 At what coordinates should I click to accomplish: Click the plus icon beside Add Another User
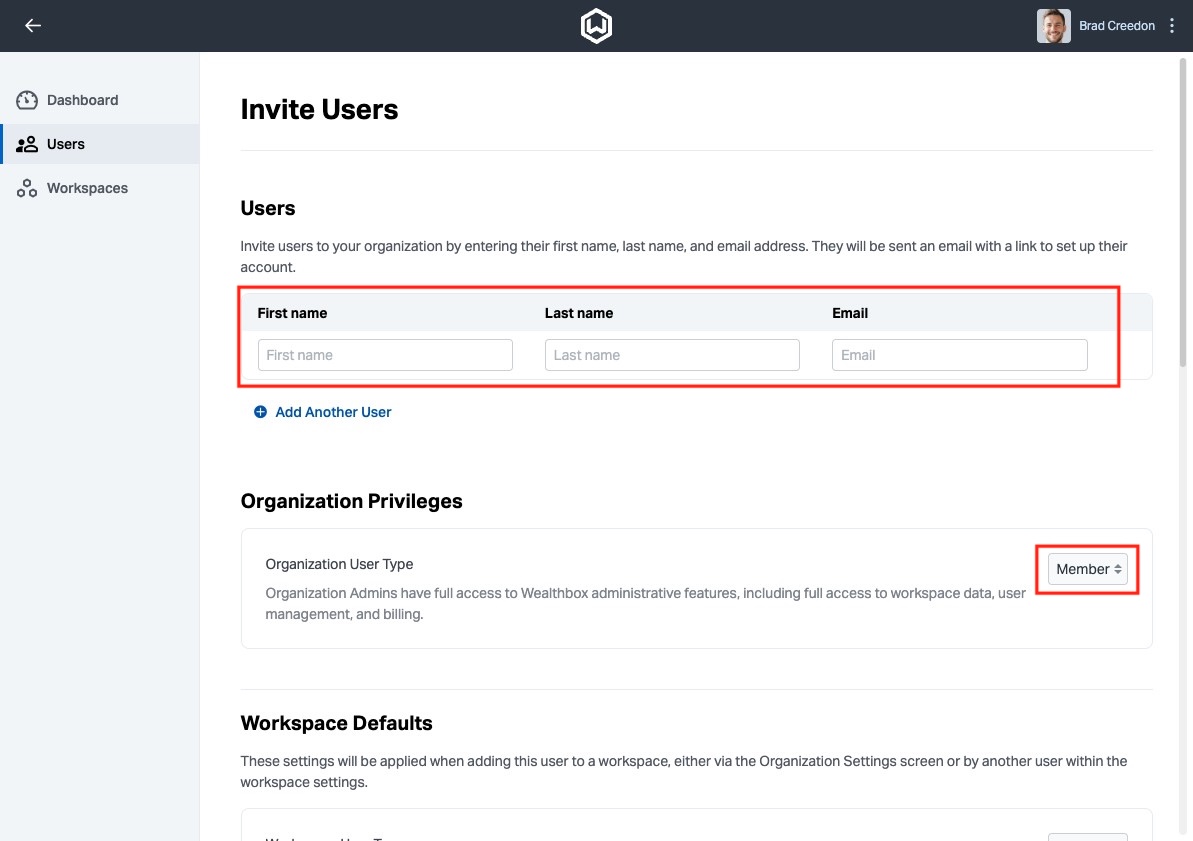(260, 412)
